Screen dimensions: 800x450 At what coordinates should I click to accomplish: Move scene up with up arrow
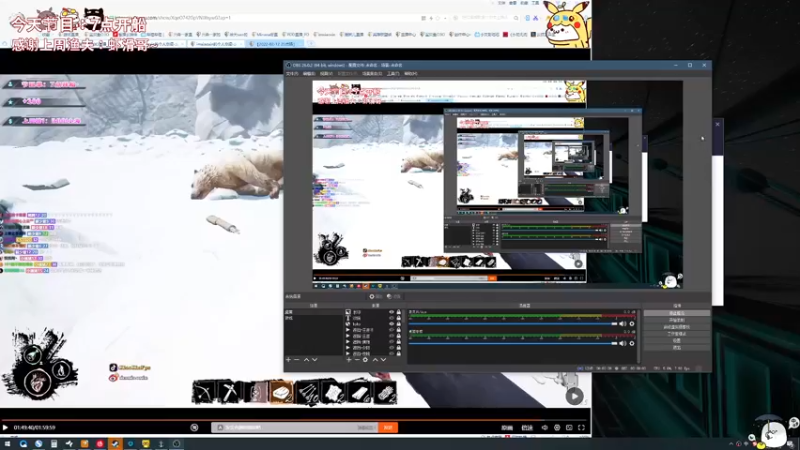pos(306,360)
